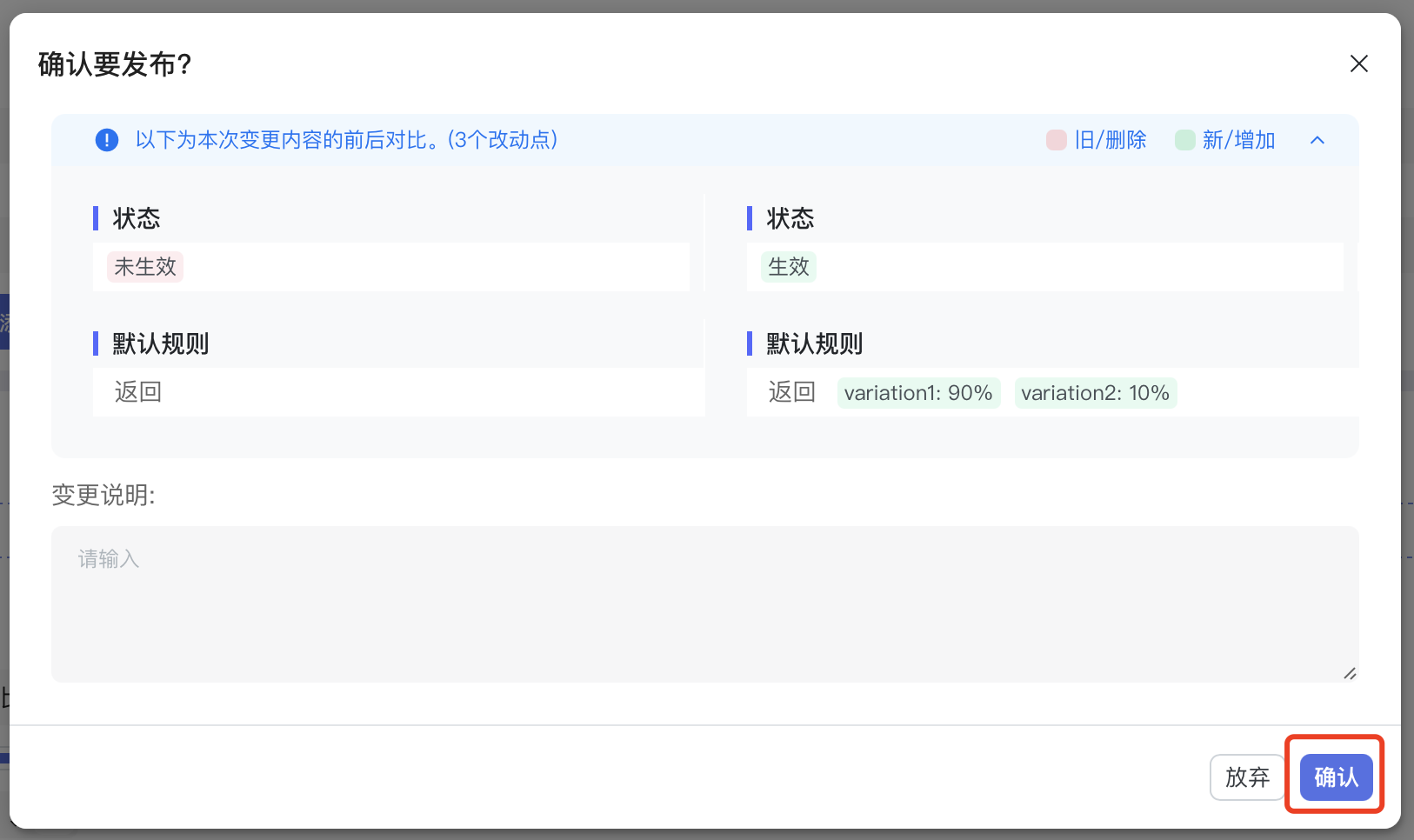This screenshot has width=1414, height=840.
Task: Collapse the change comparison panel
Action: (1317, 140)
